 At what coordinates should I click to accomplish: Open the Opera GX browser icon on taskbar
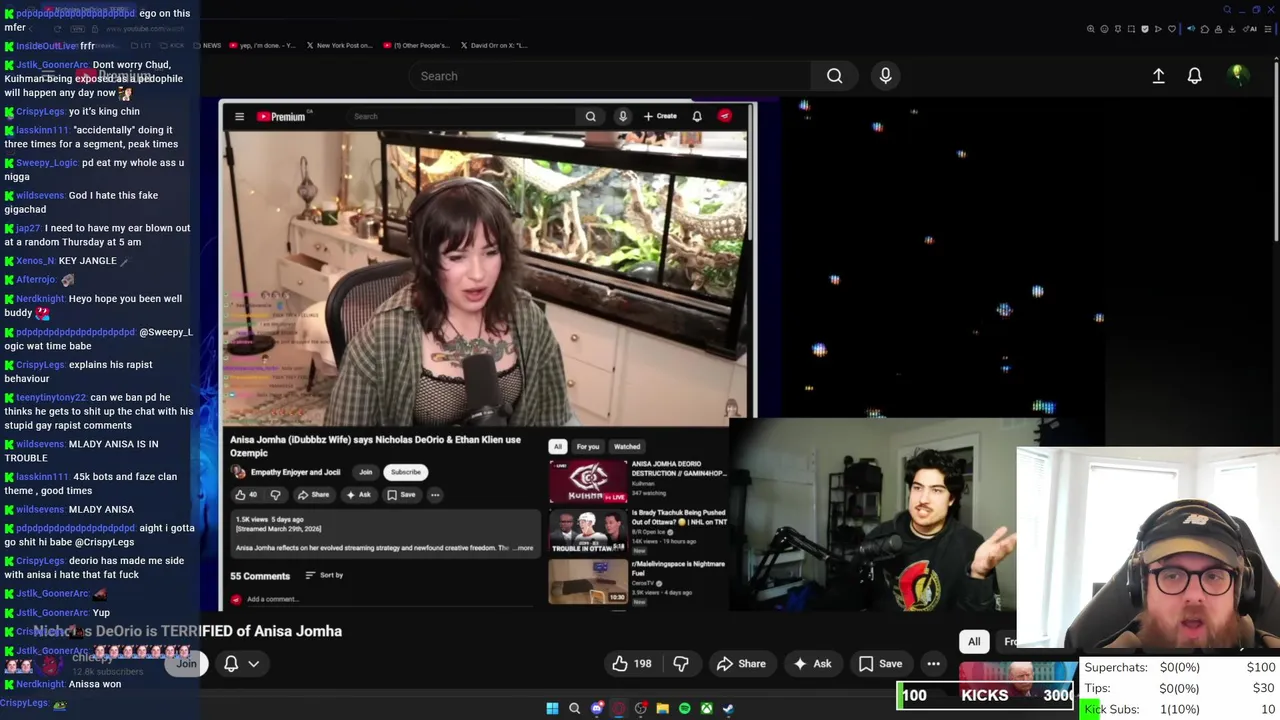(x=618, y=708)
